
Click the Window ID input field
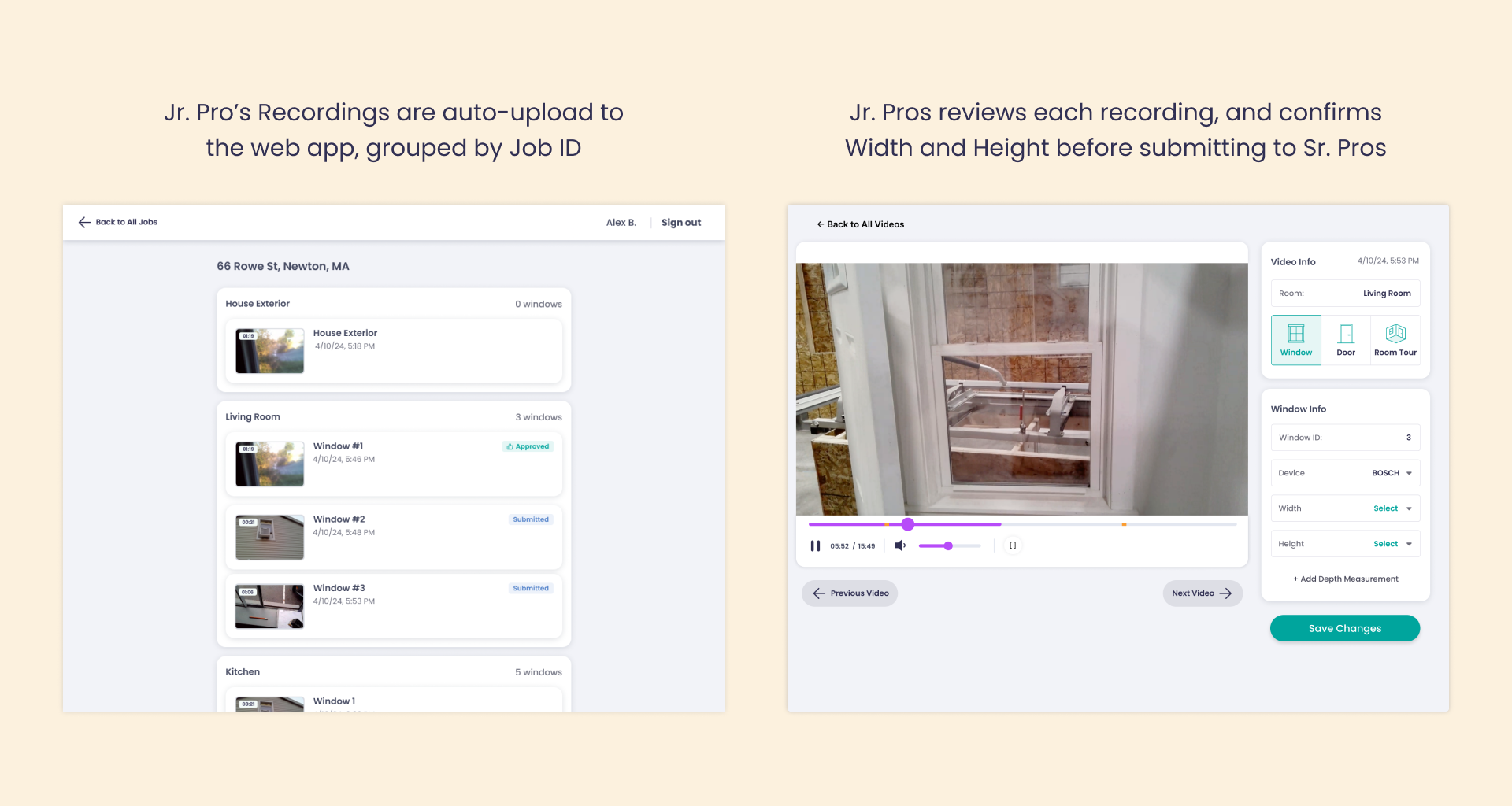coord(1345,438)
